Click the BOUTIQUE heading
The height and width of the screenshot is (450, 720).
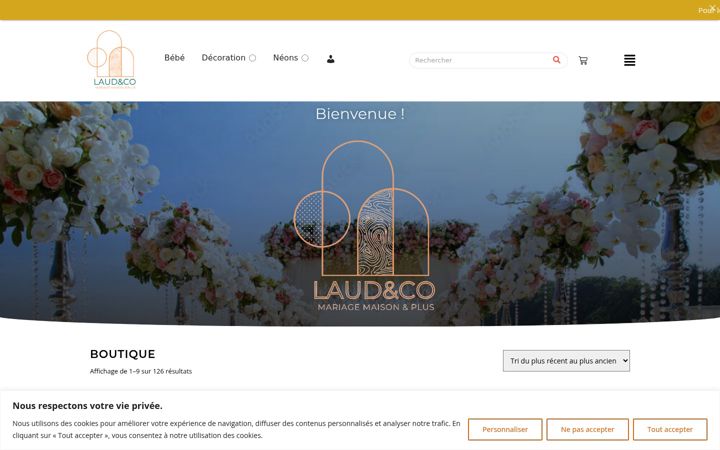coord(123,354)
